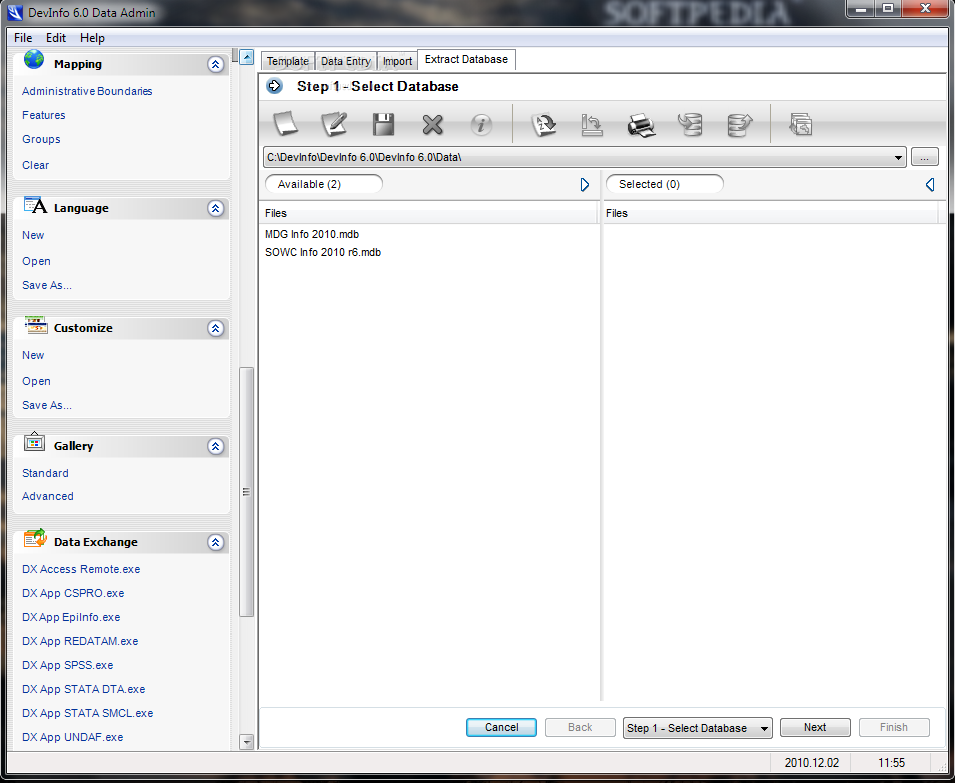Click the browse (...) folder button
This screenshot has width=955, height=783.
pos(925,157)
